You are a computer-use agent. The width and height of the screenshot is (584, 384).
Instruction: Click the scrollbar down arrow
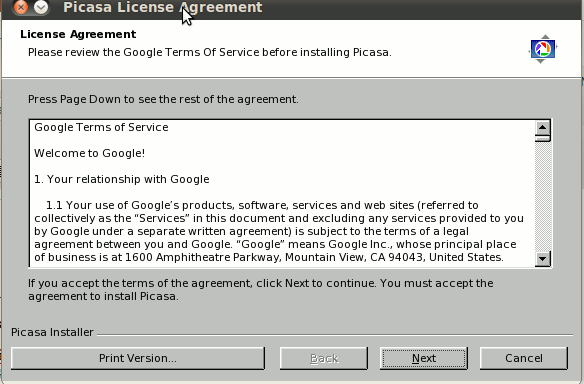[x=543, y=258]
